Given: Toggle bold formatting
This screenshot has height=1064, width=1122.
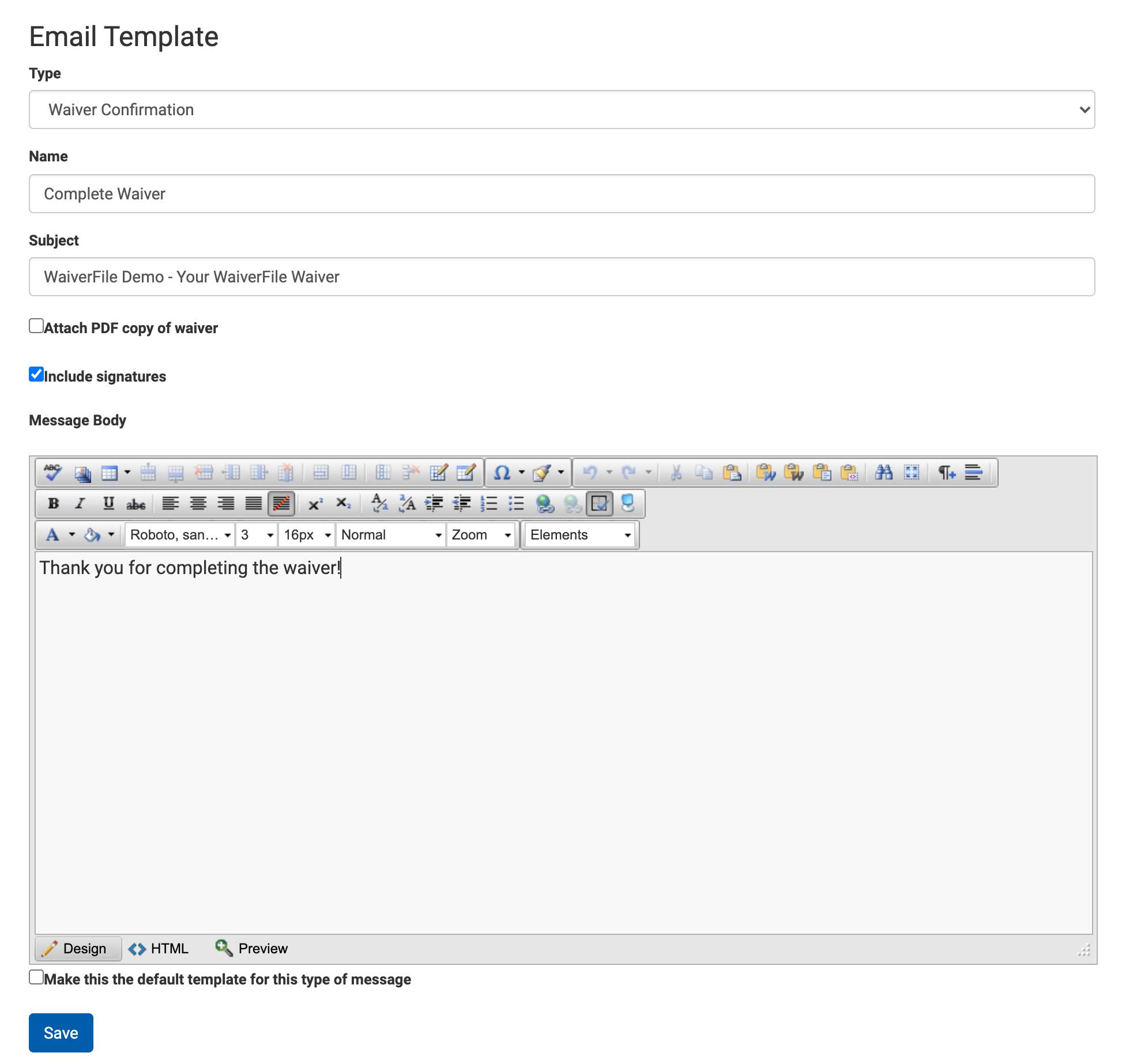Looking at the screenshot, I should click(53, 504).
